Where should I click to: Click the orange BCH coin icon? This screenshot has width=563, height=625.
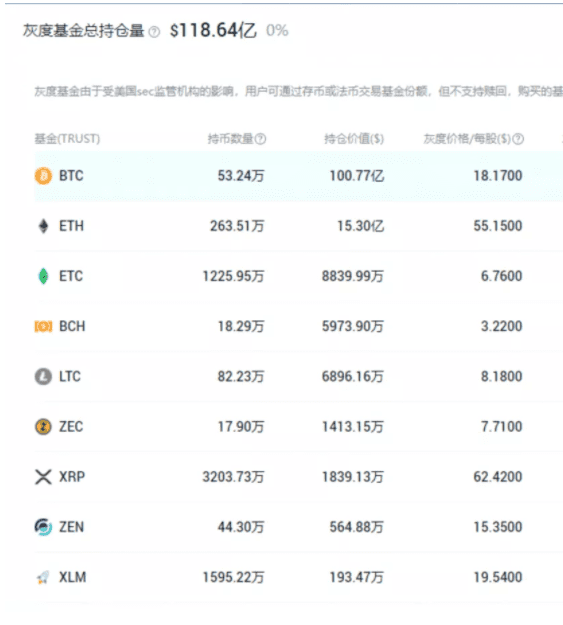(x=43, y=326)
